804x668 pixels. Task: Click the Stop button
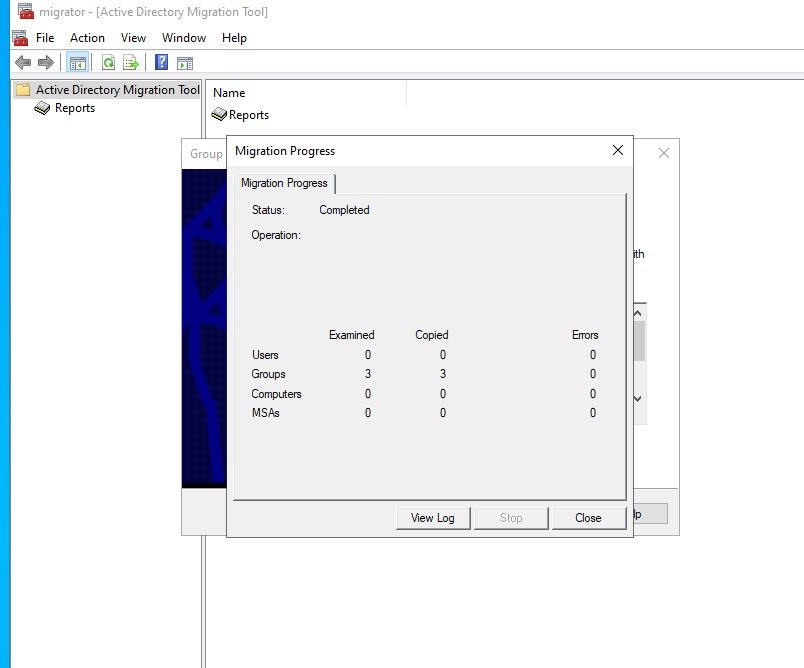point(511,518)
